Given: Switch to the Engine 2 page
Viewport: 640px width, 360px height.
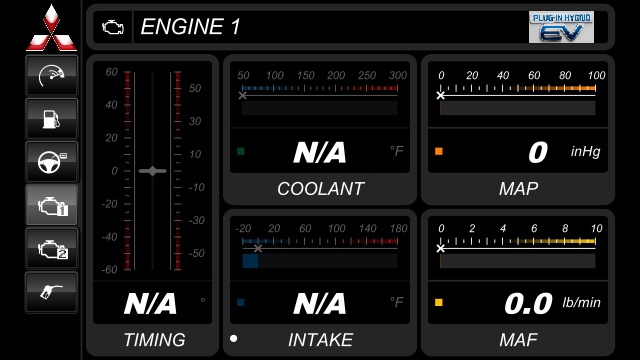Looking at the screenshot, I should (x=51, y=248).
